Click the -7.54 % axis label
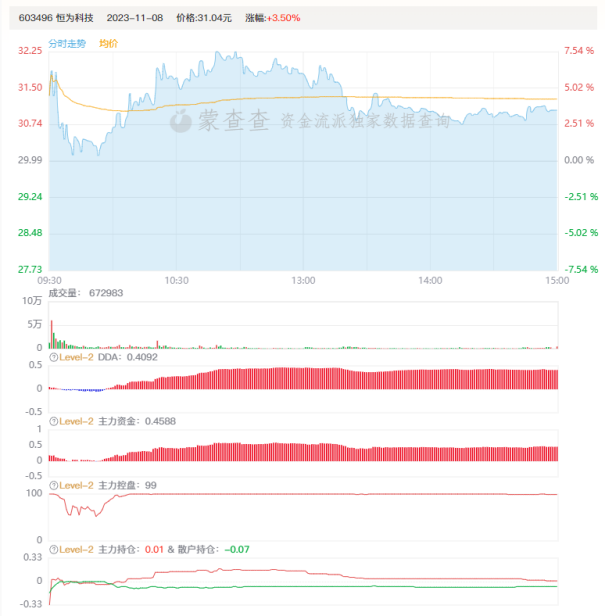Viewport: 605px width, 616px height. 581,269
